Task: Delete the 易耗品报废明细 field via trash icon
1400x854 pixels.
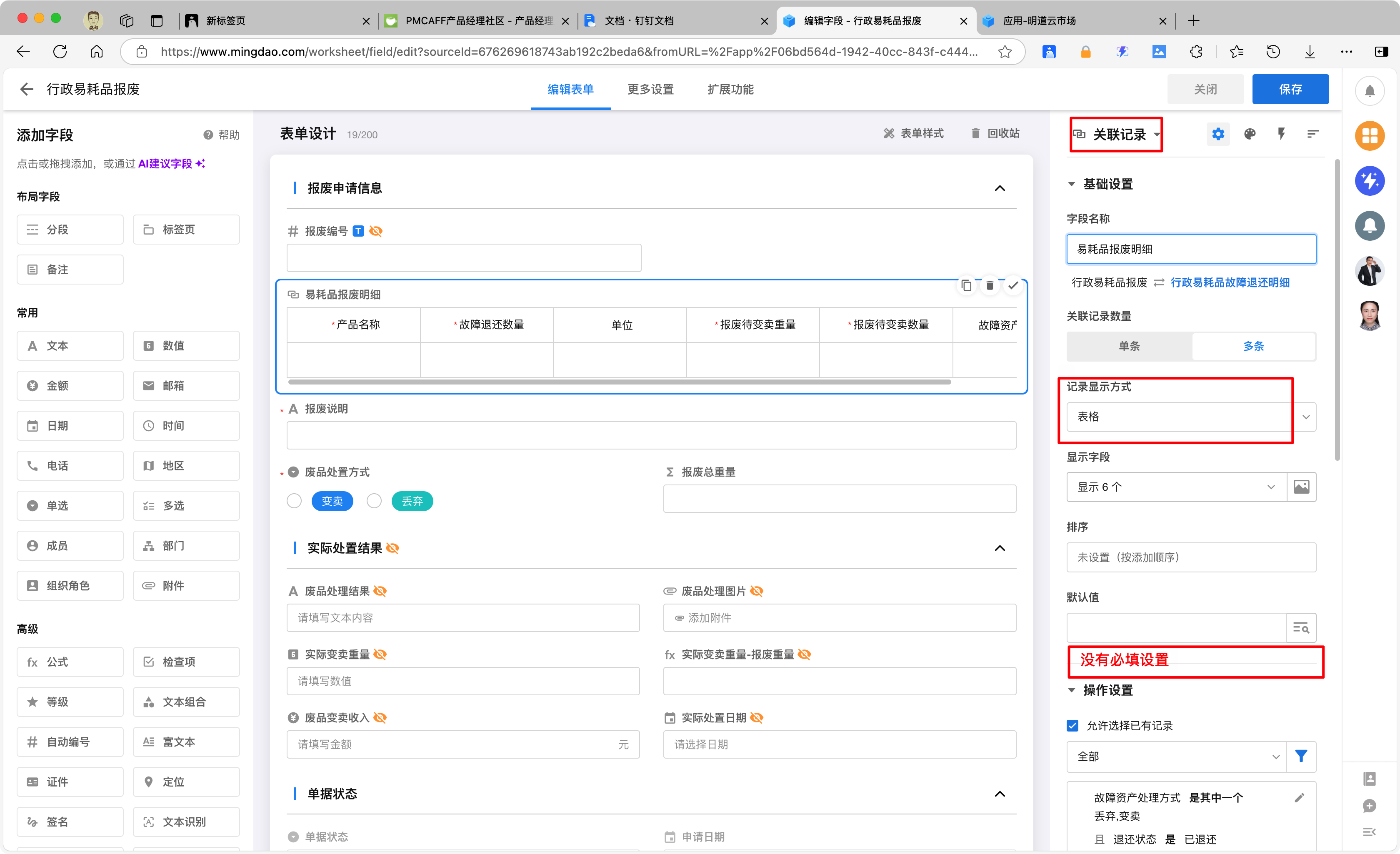Action: [x=989, y=285]
